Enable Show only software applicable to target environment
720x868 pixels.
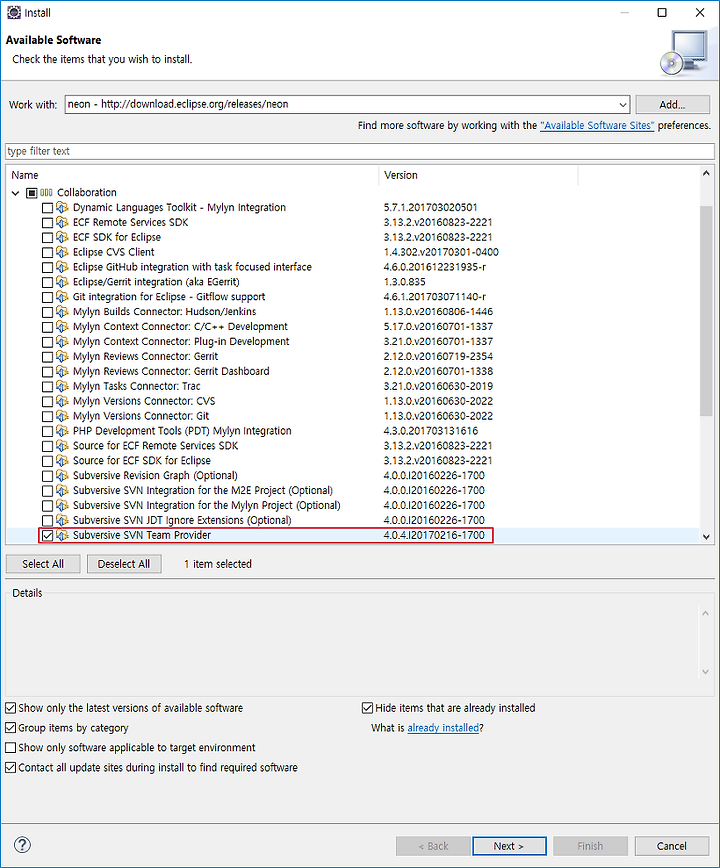click(x=11, y=748)
